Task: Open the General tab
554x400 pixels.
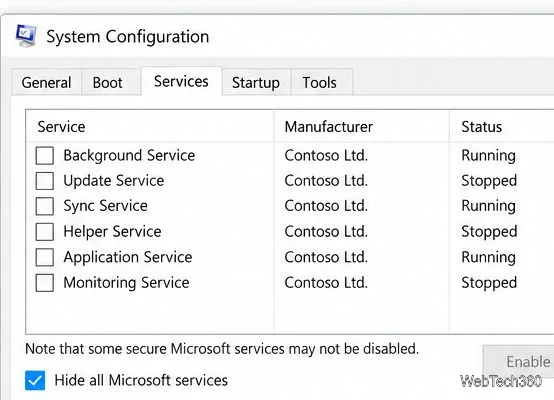Action: pos(46,82)
